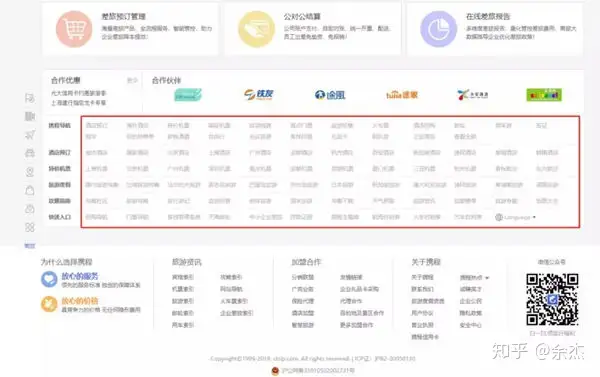Image resolution: width=600 pixels, height=377 pixels.
Task: Click the 放心的服务 heading link
Action: 80,276
